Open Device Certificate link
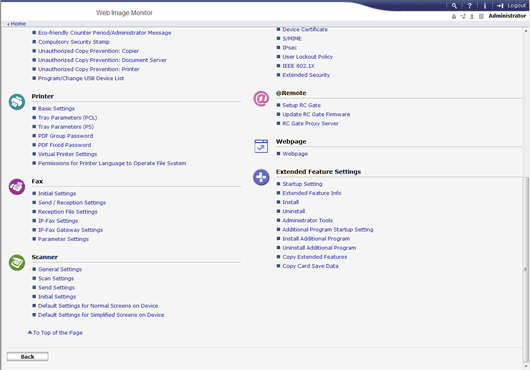 coord(305,30)
